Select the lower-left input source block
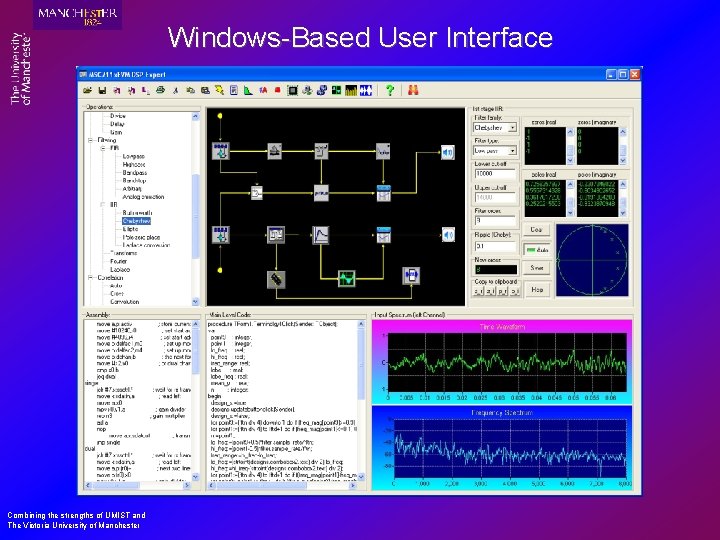 click(x=221, y=235)
